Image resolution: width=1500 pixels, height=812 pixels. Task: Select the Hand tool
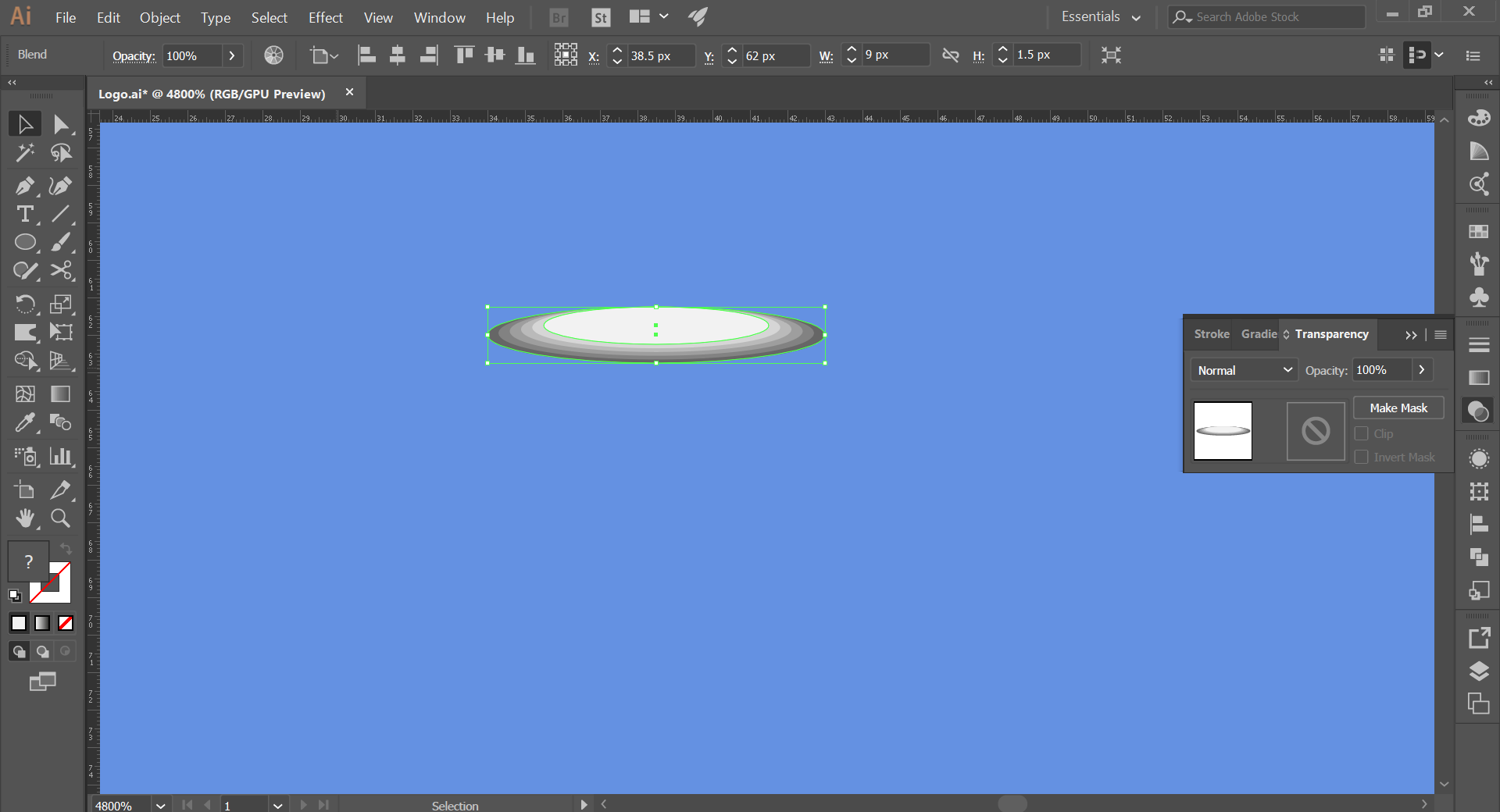point(25,518)
